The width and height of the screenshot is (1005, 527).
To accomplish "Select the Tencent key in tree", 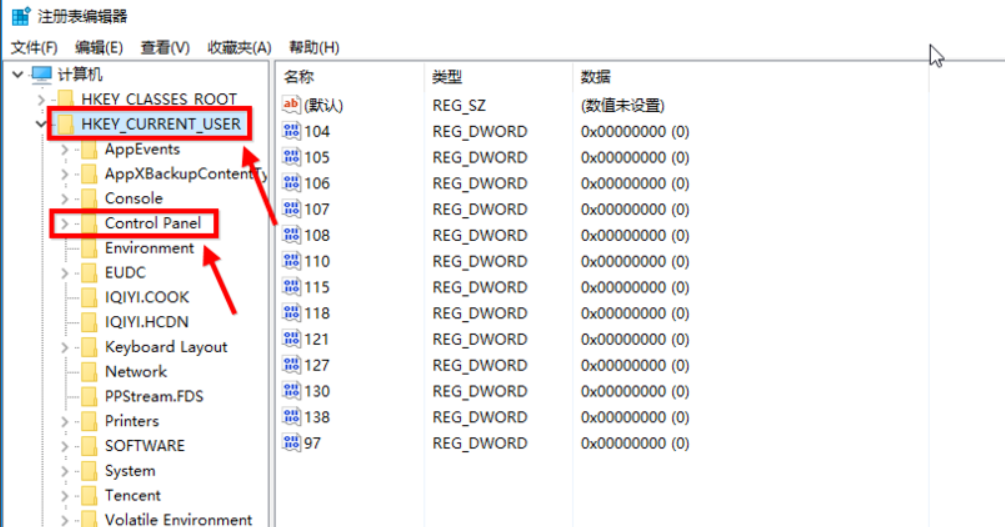I will coord(132,495).
